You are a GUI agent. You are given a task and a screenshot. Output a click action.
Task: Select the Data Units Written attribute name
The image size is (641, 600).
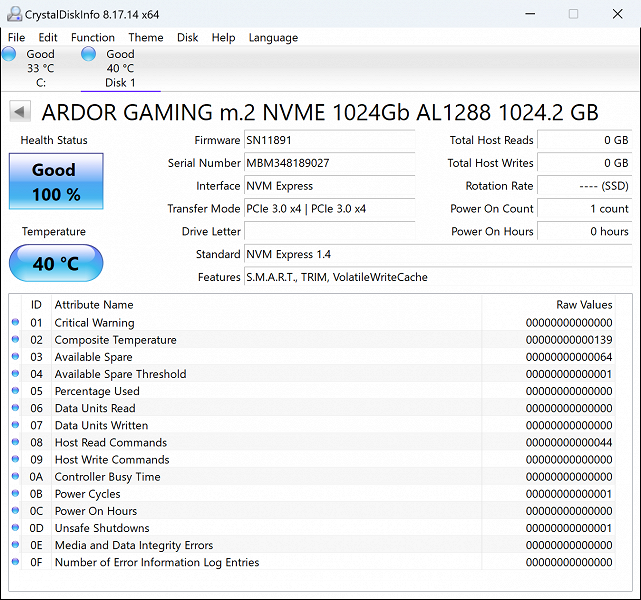pyautogui.click(x=101, y=425)
